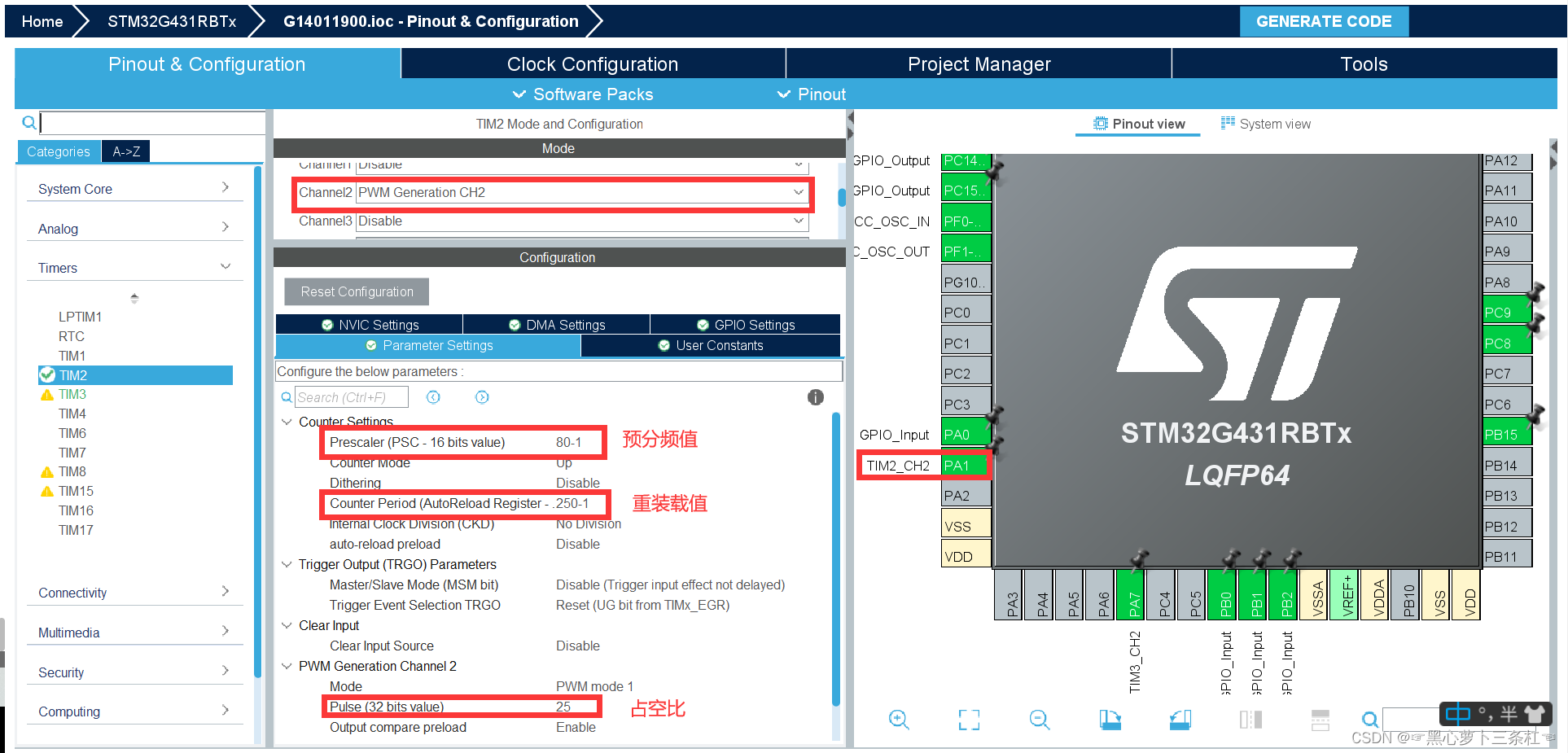1568x753 pixels.
Task: Switch to Project Manager tab
Action: (x=979, y=63)
